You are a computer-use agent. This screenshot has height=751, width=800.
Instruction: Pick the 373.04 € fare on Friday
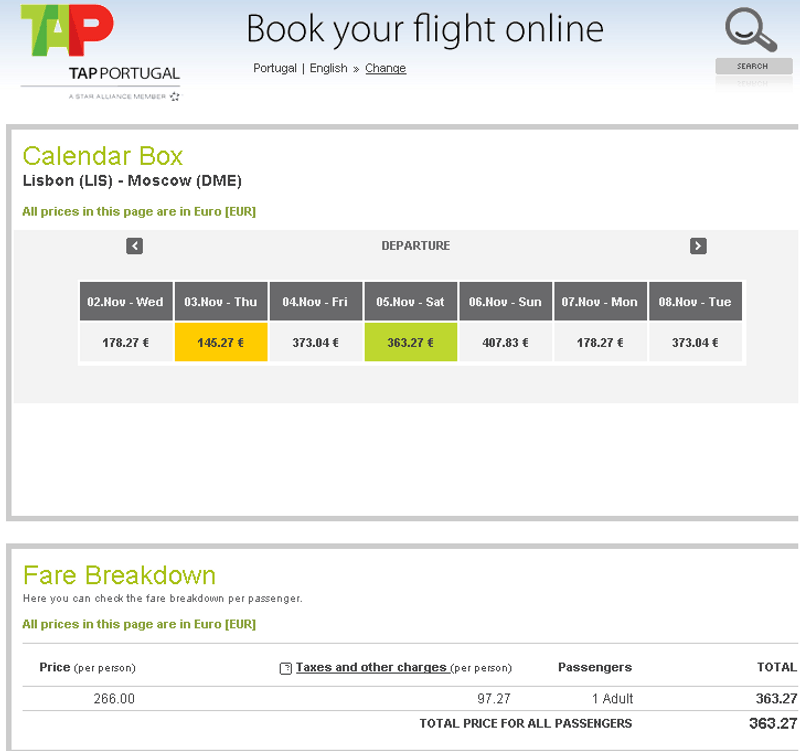coord(316,342)
